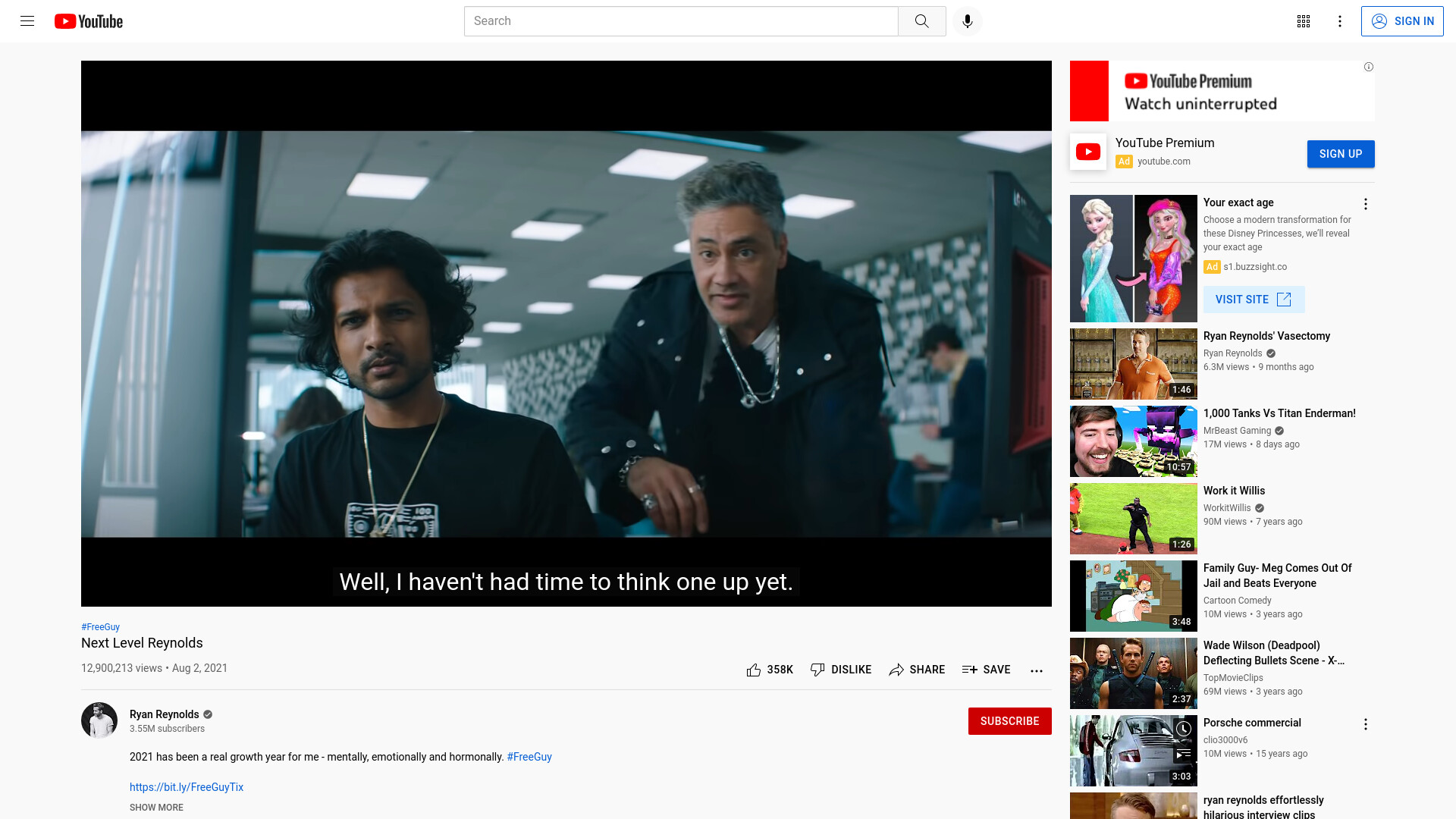
Task: Open settings three-dot menu in header
Action: click(1340, 21)
